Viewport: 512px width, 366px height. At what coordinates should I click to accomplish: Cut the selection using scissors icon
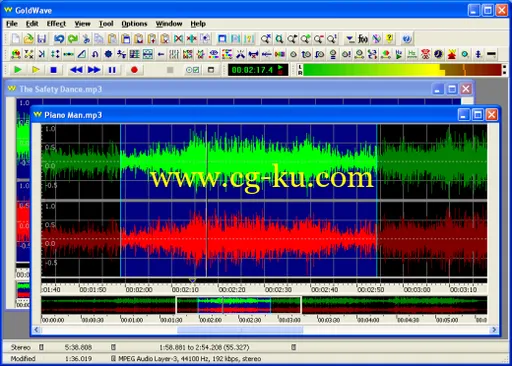(86, 39)
